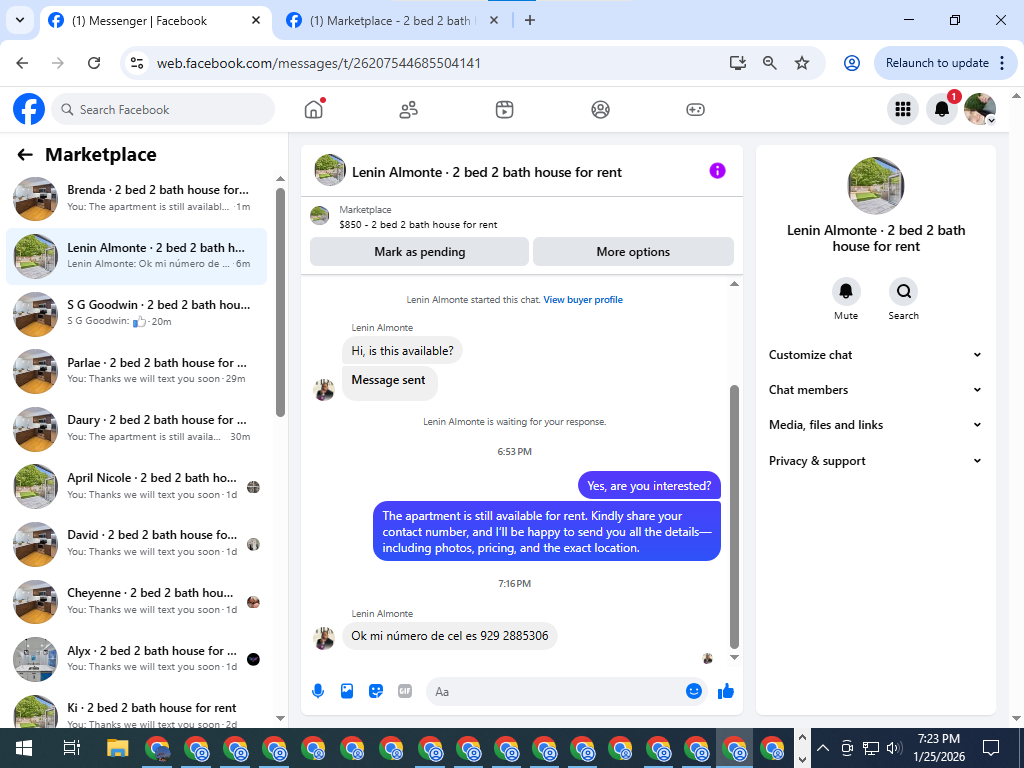The height and width of the screenshot is (768, 1024).
Task: Open Windows notification center
Action: click(x=991, y=748)
